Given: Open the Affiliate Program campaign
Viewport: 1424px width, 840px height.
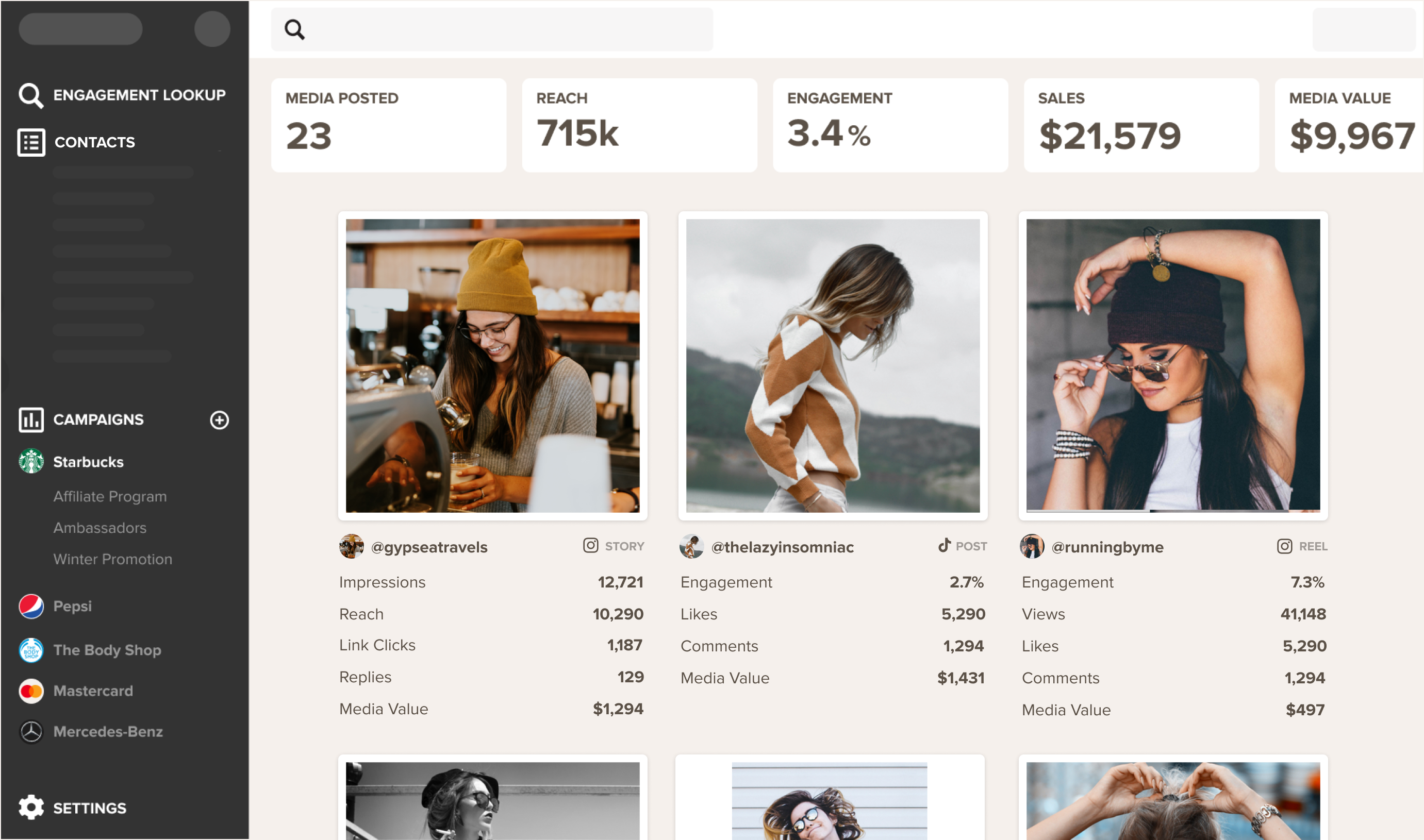Looking at the screenshot, I should (110, 496).
